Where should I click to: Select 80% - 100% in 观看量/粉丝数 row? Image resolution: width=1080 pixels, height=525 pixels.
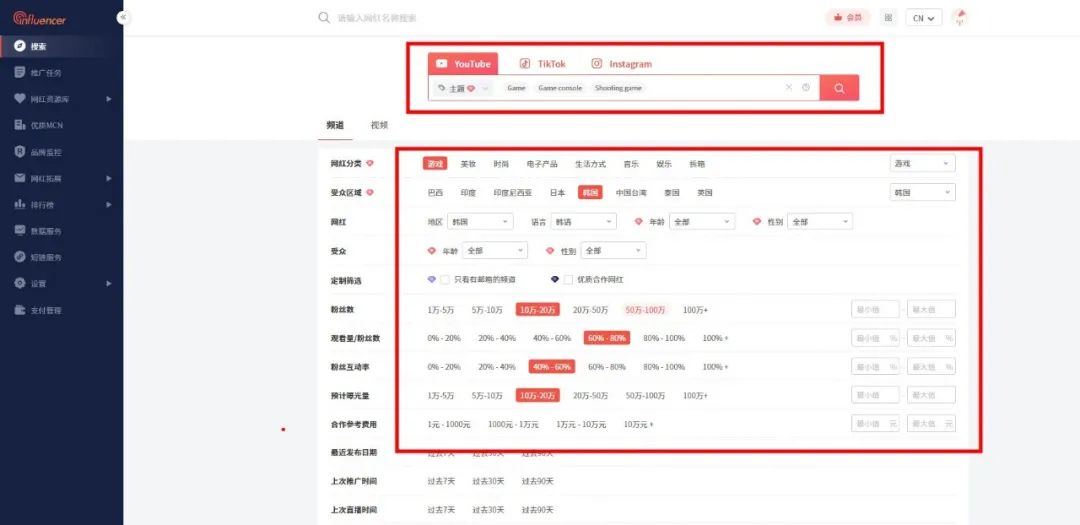(664, 338)
